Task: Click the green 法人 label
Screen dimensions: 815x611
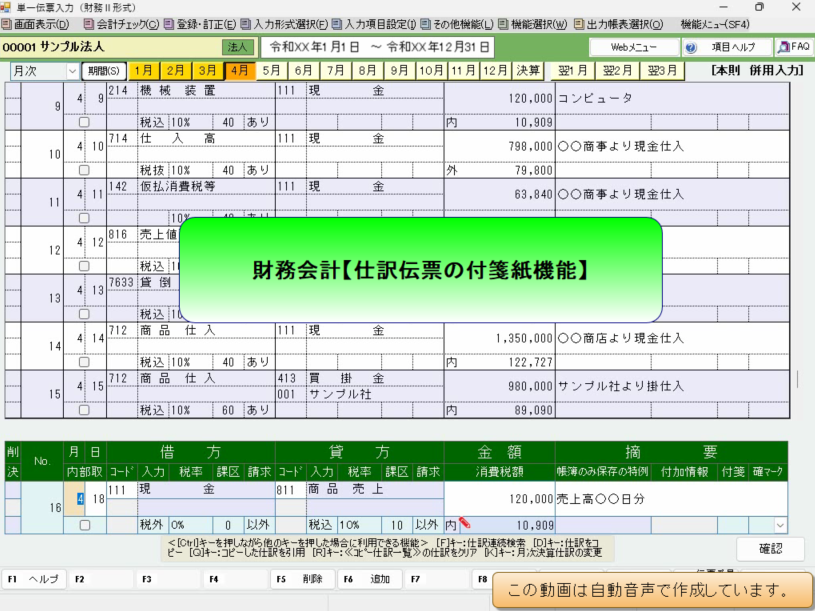Action: (238, 47)
